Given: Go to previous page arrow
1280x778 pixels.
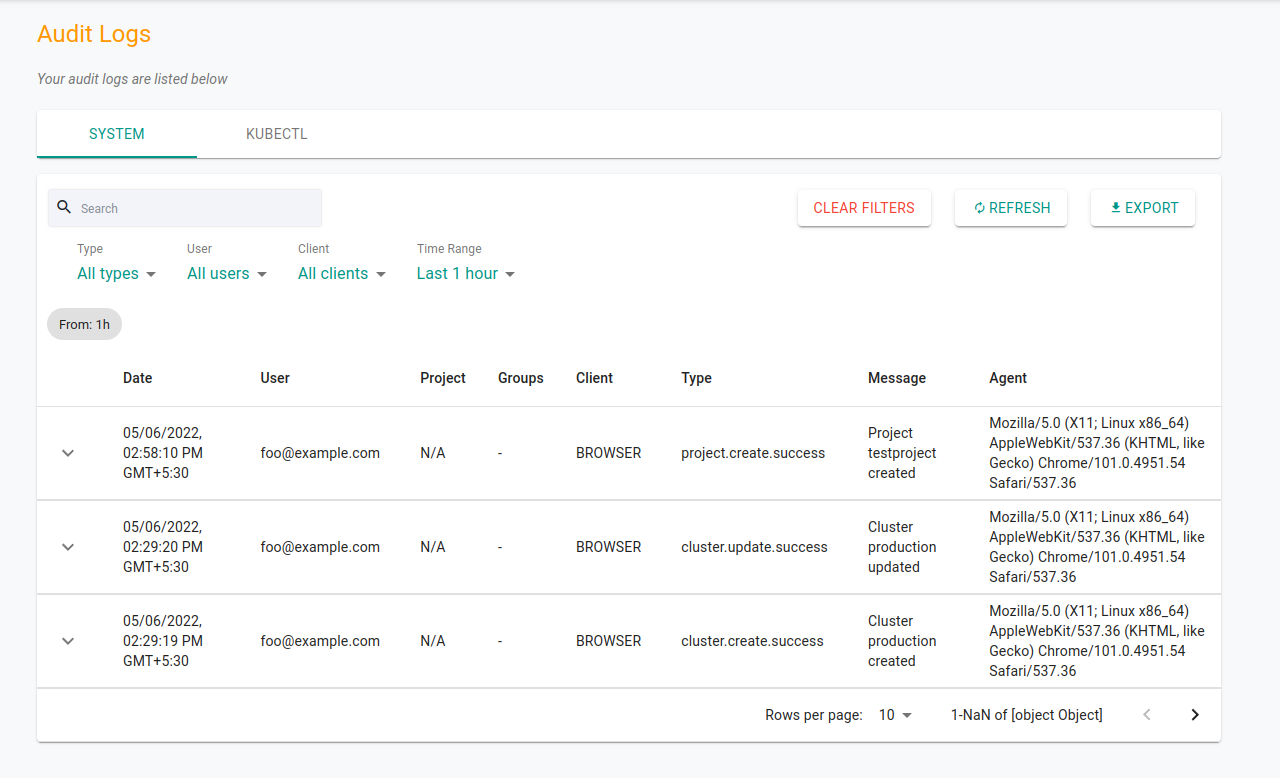Looking at the screenshot, I should tap(1147, 715).
